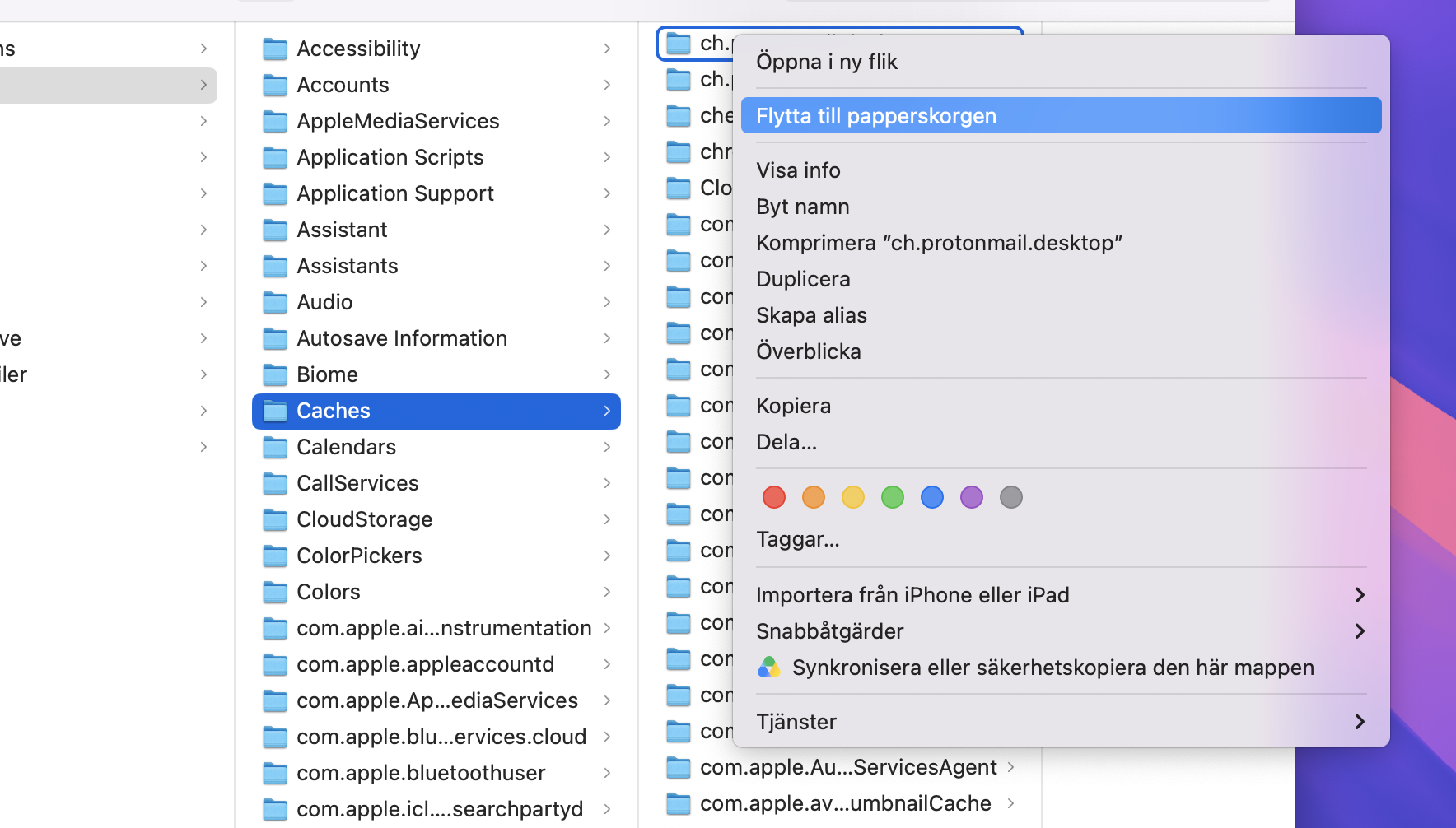This screenshot has width=1456, height=828.
Task: Click the Application Support folder icon
Action: tap(275, 194)
